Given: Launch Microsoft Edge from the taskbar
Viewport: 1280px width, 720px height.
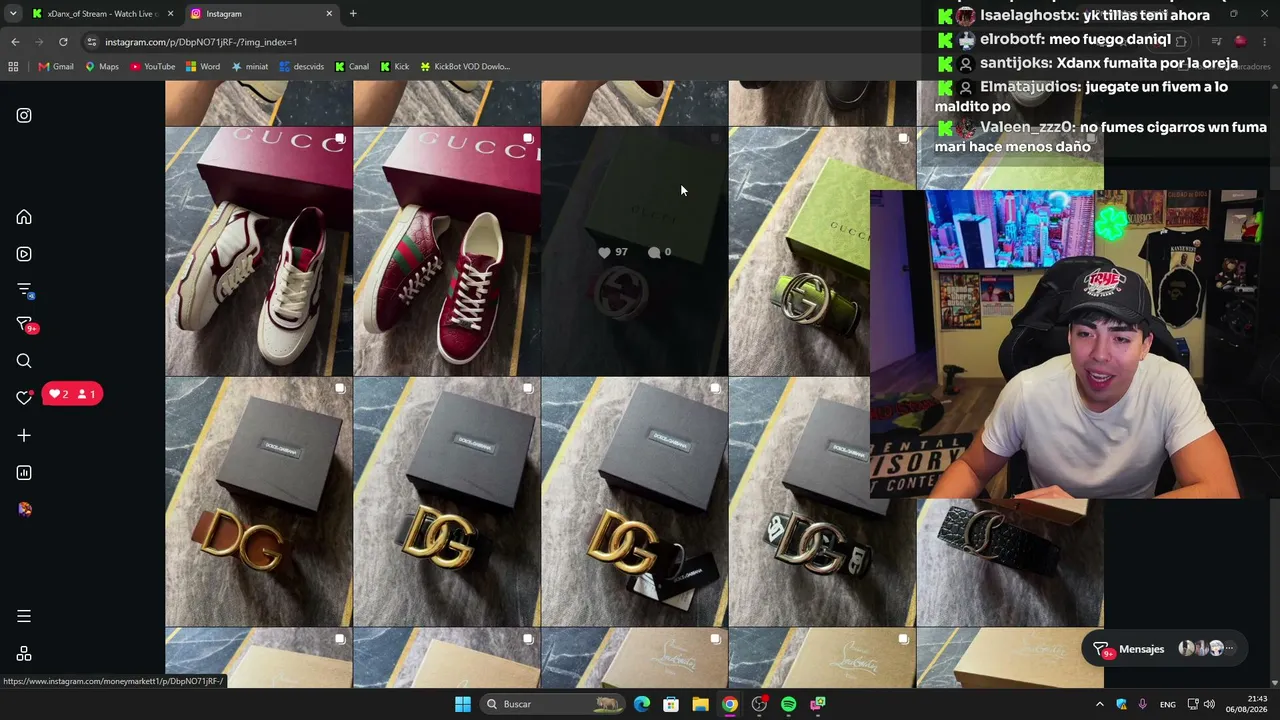Looking at the screenshot, I should (642, 704).
